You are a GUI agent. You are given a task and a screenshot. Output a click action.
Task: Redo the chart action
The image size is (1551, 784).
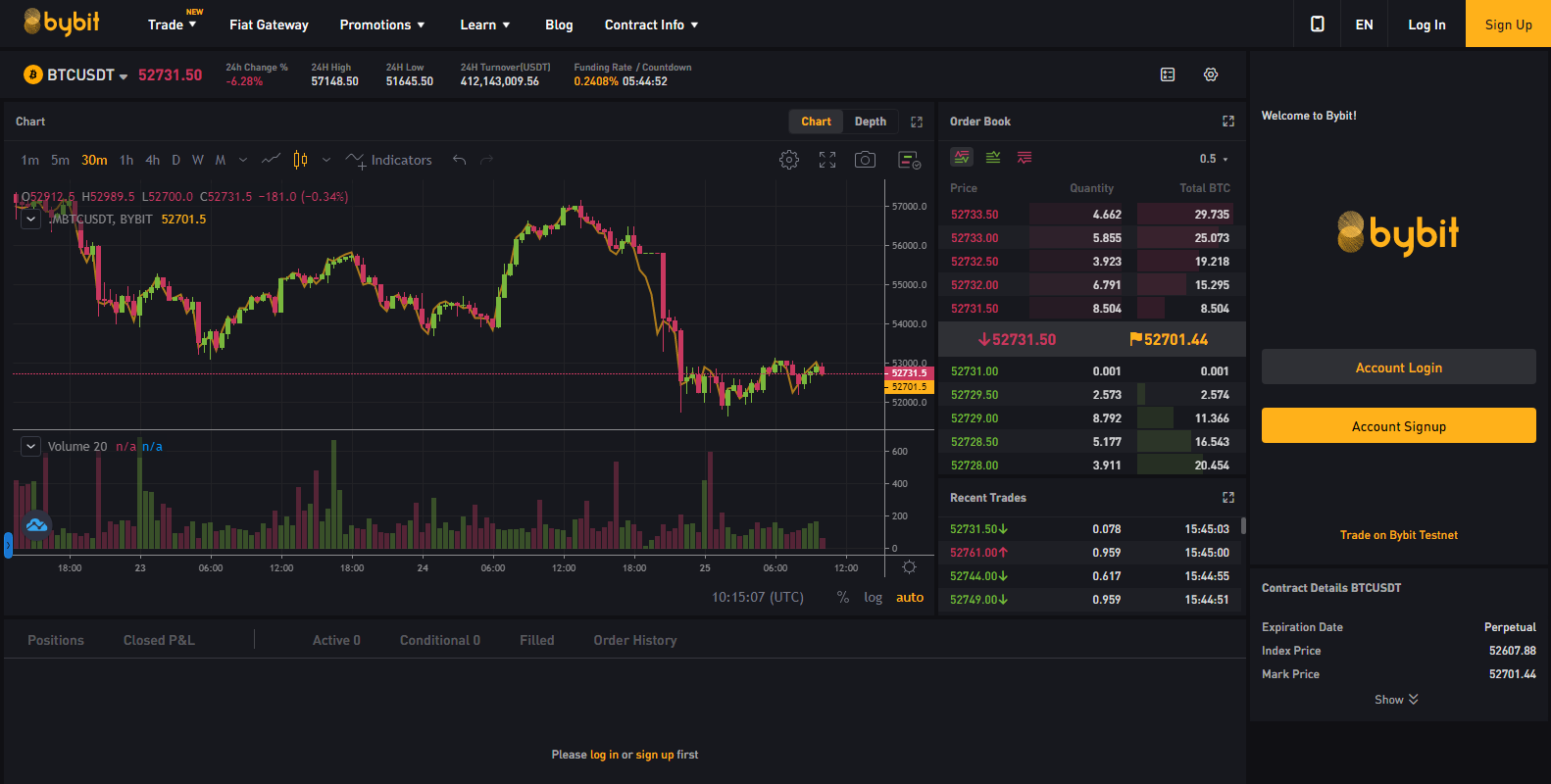coord(487,160)
